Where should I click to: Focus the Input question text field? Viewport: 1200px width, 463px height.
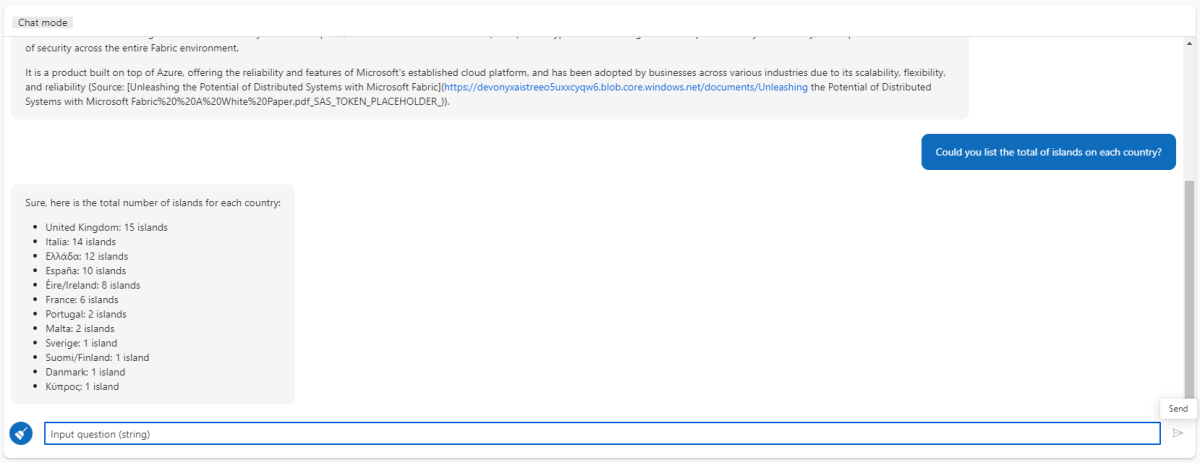602,434
